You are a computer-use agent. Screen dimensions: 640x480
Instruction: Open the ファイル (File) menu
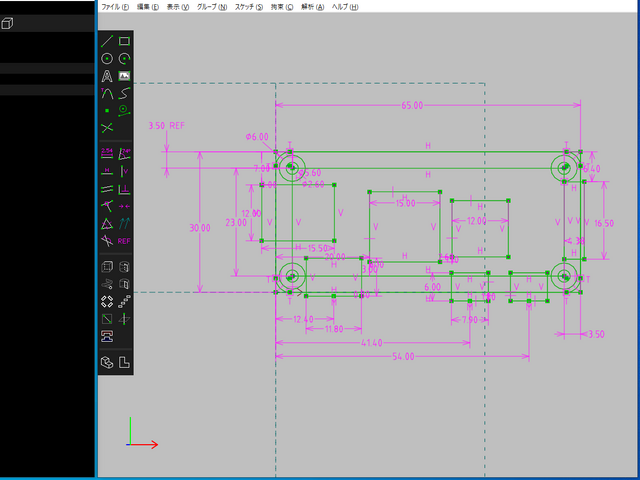[x=116, y=7]
